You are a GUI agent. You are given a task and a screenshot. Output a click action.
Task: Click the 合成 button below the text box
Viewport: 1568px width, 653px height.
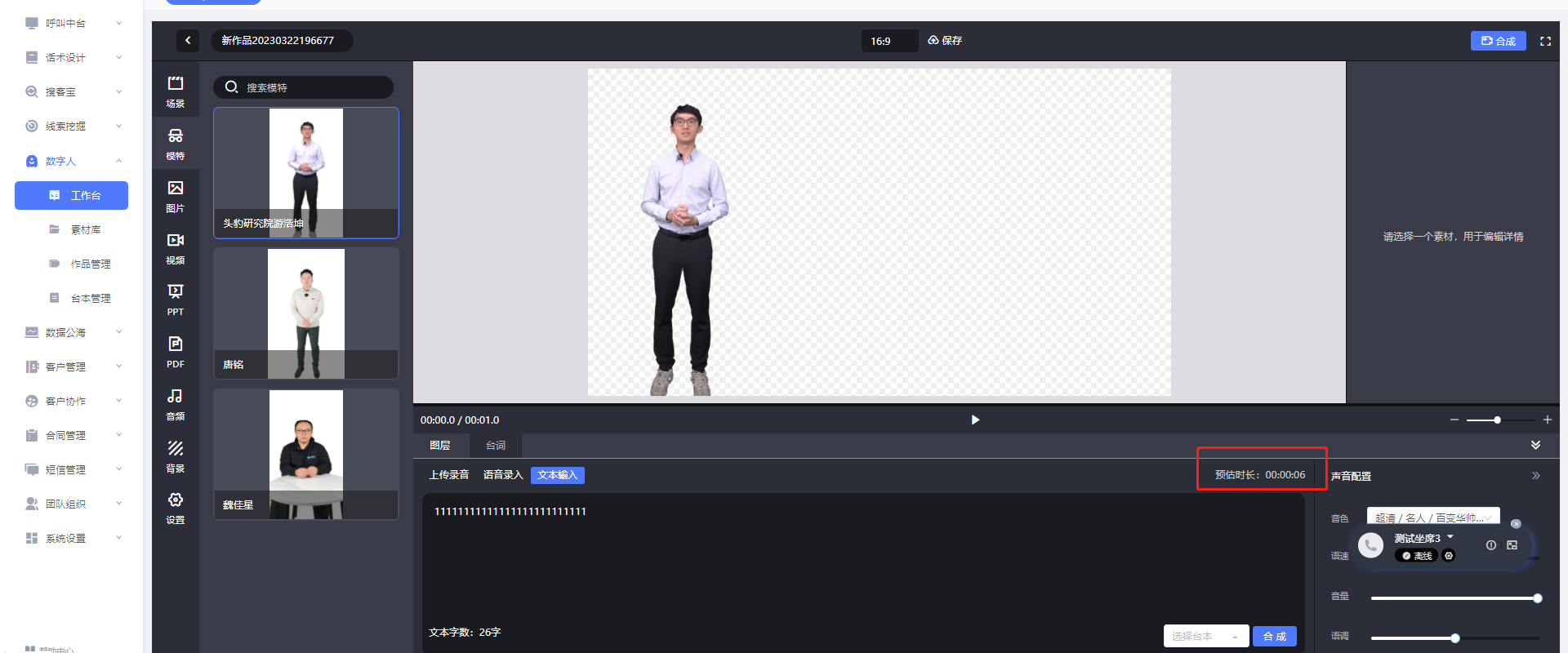click(1274, 636)
